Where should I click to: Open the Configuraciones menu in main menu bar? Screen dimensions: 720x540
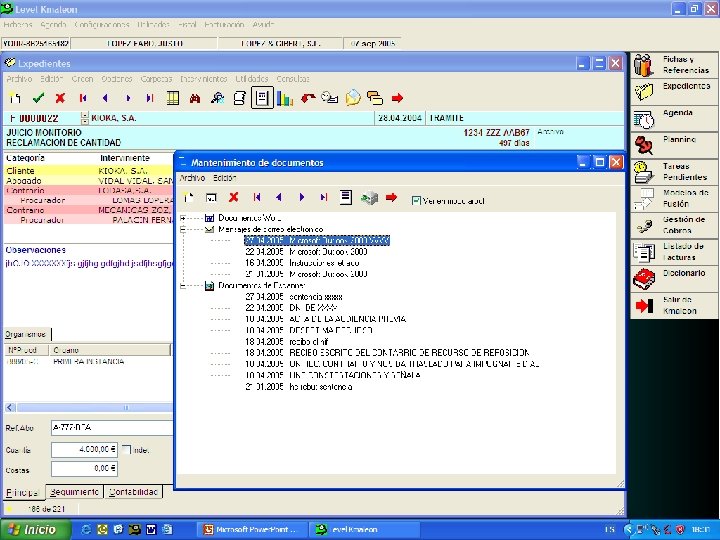[x=101, y=25]
